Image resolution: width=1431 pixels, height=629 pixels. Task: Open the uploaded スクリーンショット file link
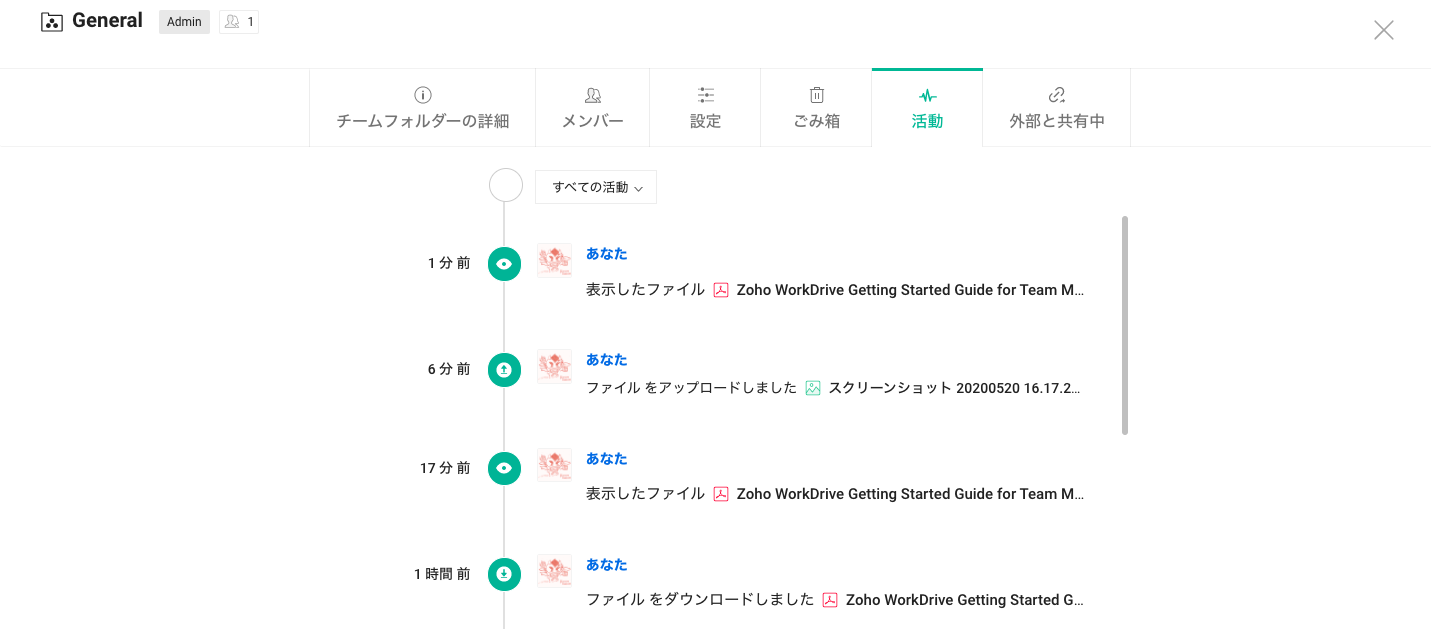point(954,388)
